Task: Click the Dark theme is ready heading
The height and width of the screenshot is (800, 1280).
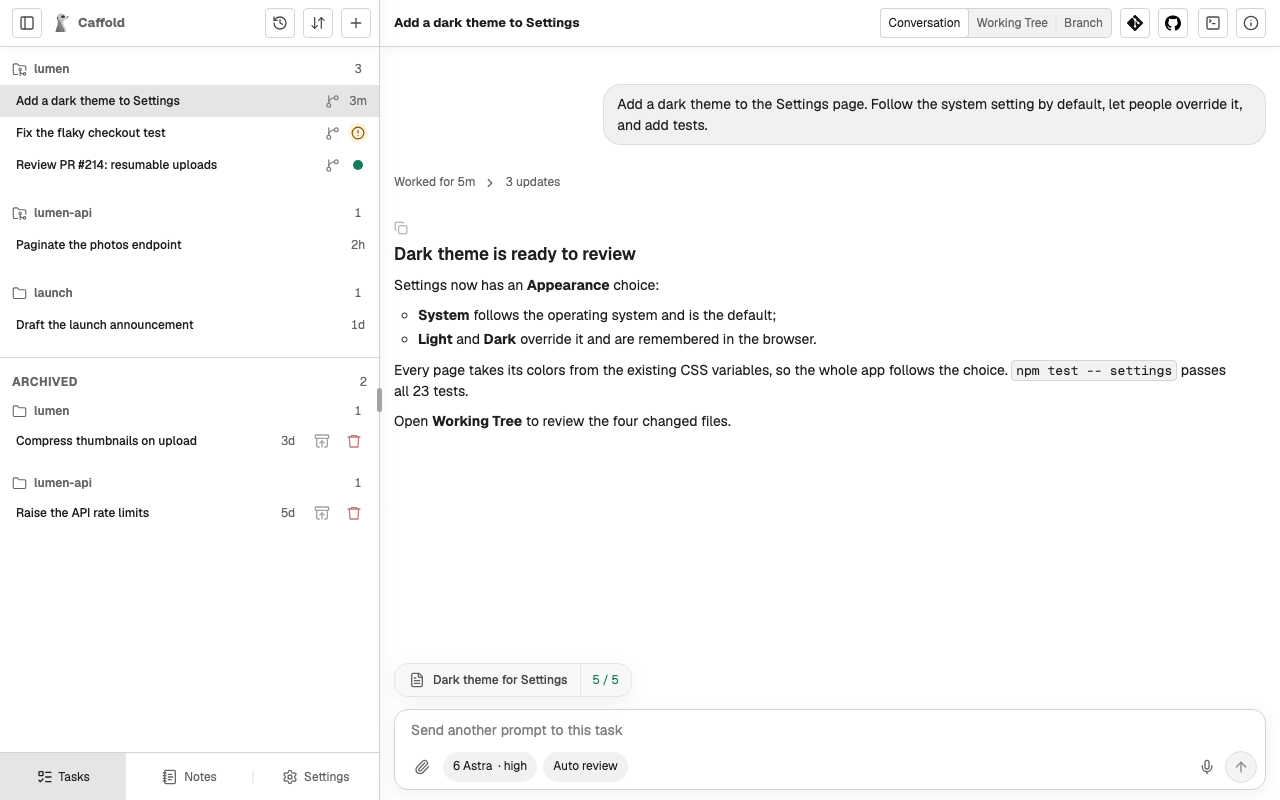Action: 515,254
